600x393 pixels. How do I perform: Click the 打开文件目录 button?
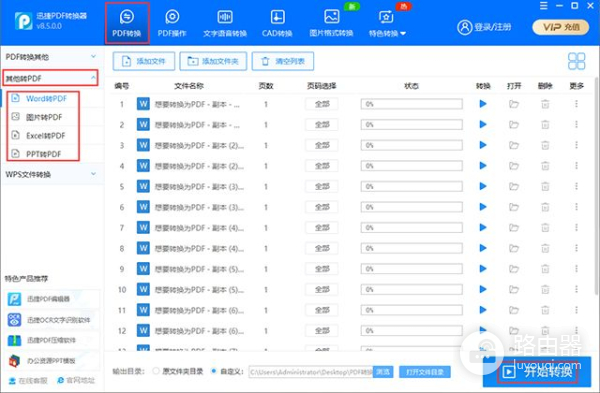[x=425, y=372]
